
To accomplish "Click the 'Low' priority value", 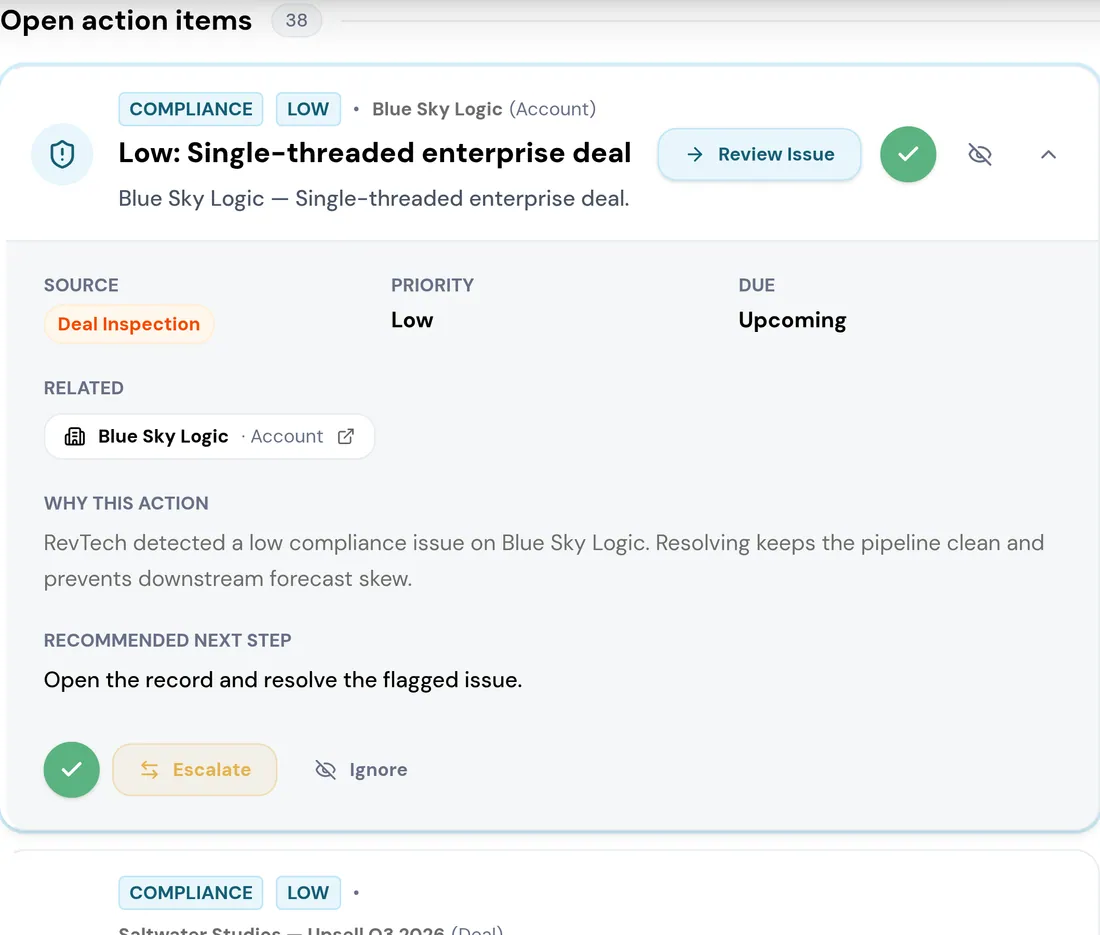I will pos(412,320).
